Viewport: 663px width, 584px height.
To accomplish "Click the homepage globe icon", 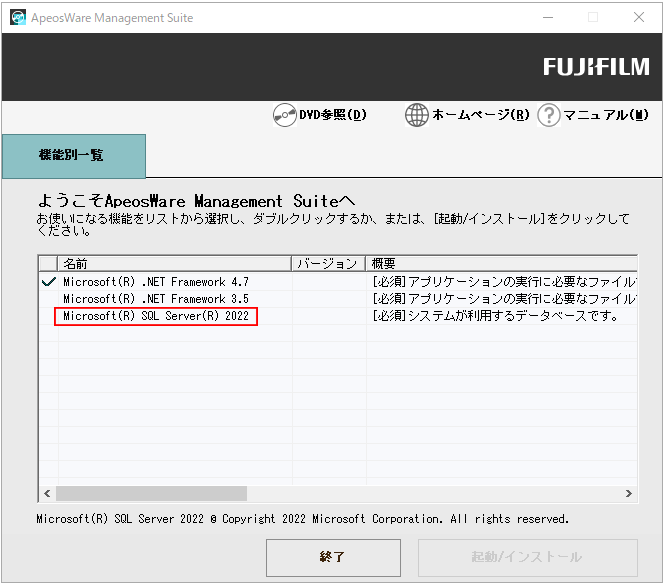I will (417, 115).
